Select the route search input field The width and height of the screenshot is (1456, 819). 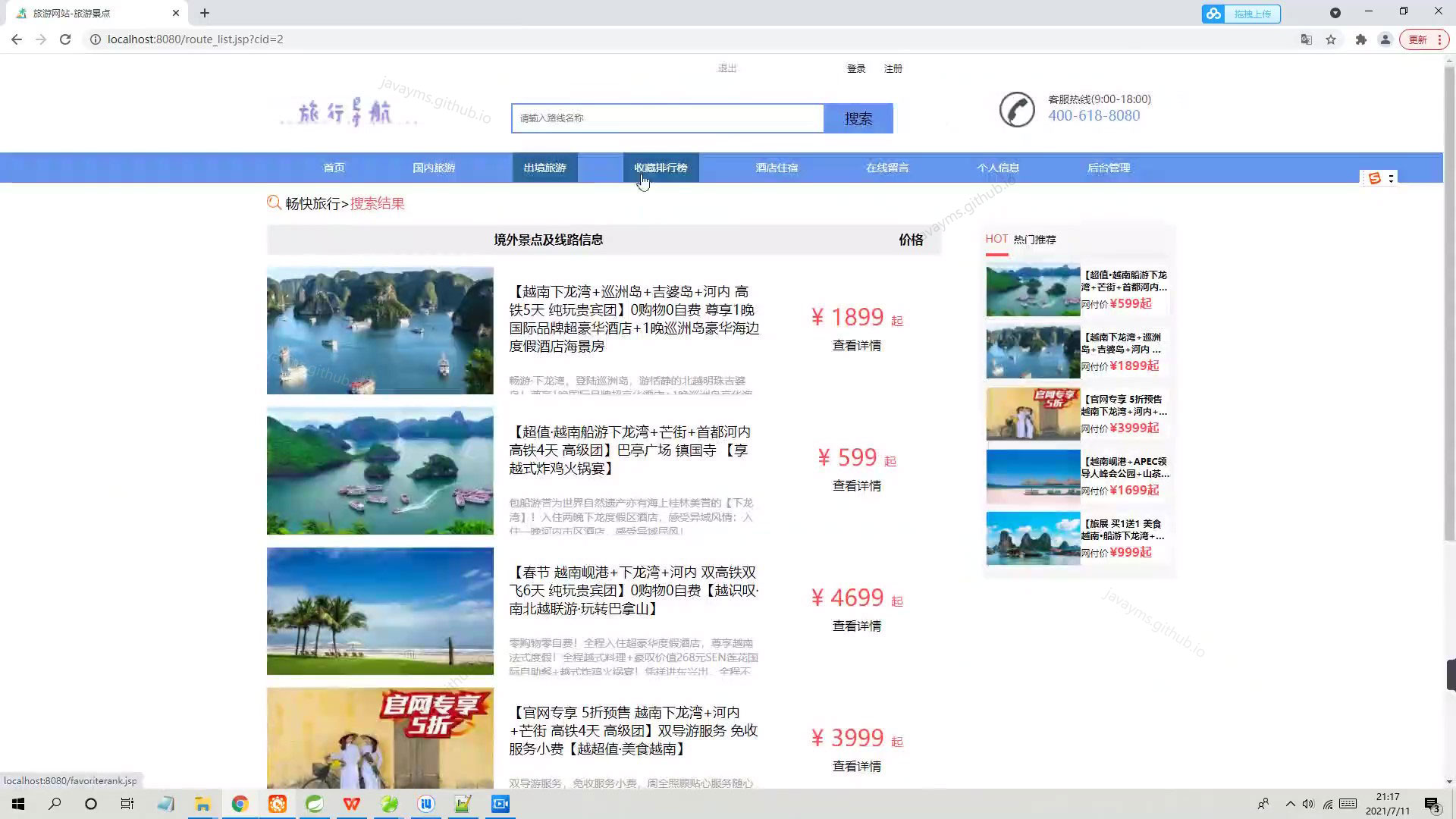click(x=667, y=118)
